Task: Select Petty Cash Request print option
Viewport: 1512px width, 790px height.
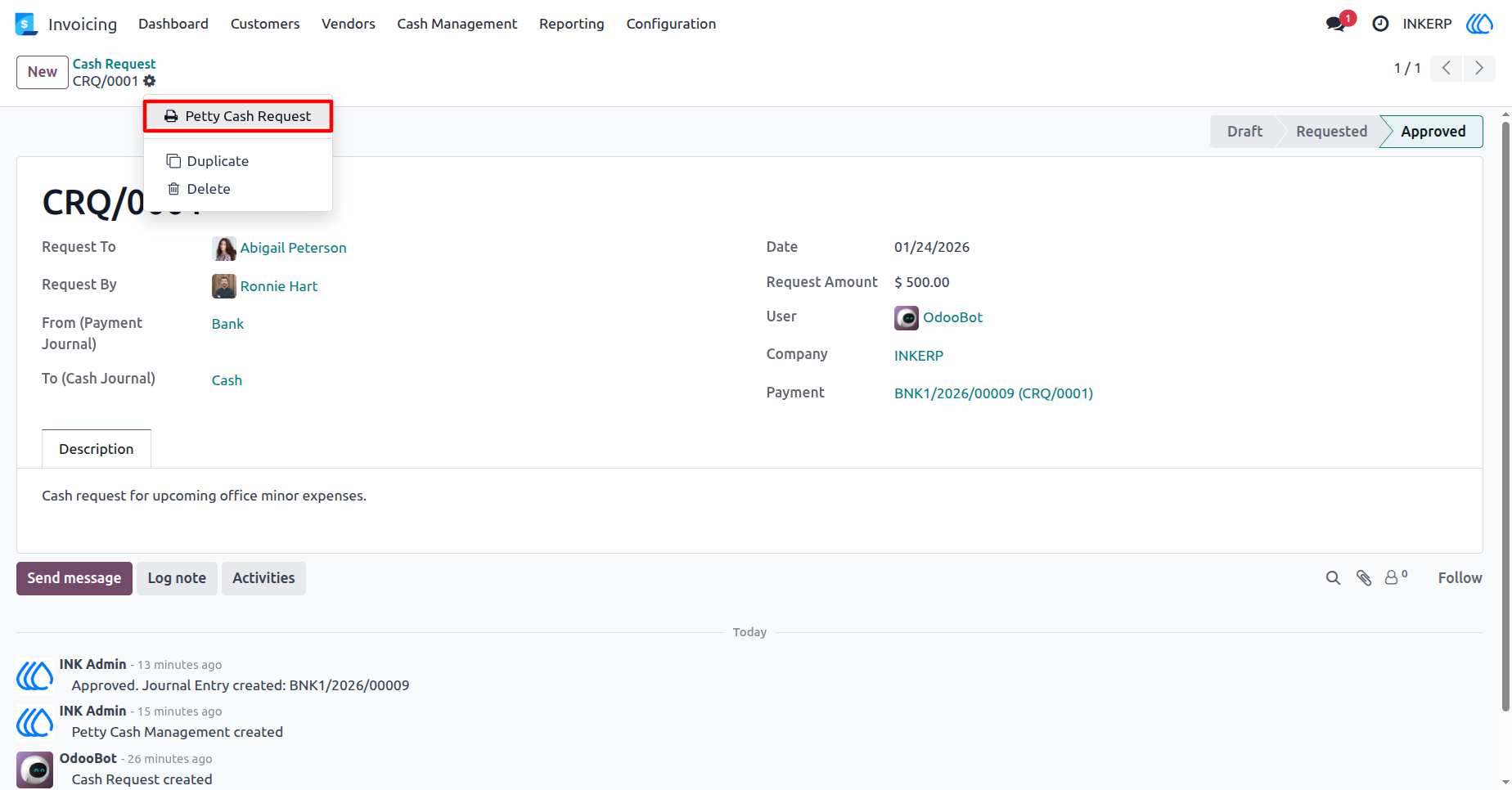Action: click(238, 116)
